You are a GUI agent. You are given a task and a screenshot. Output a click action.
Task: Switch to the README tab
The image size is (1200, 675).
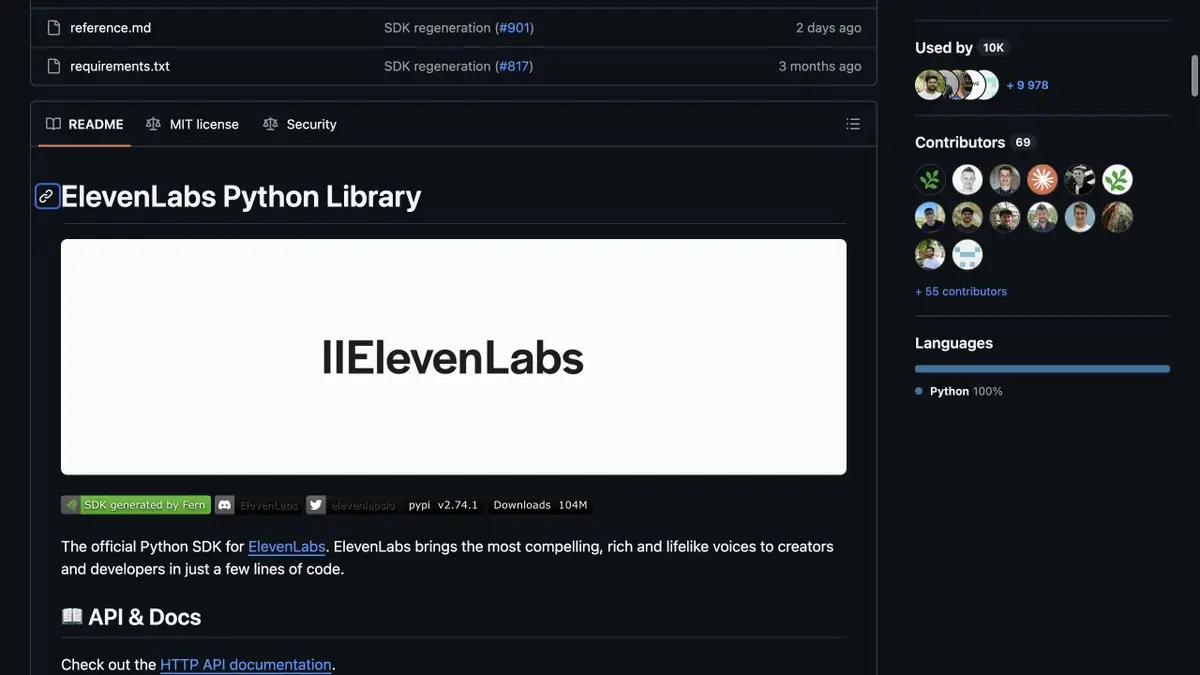85,124
